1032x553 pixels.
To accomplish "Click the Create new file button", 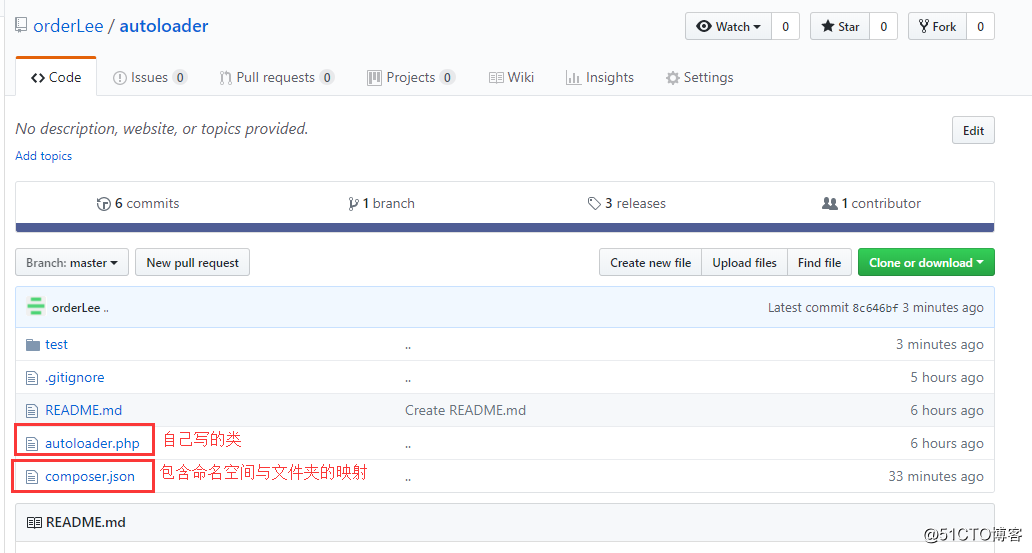I will [650, 262].
